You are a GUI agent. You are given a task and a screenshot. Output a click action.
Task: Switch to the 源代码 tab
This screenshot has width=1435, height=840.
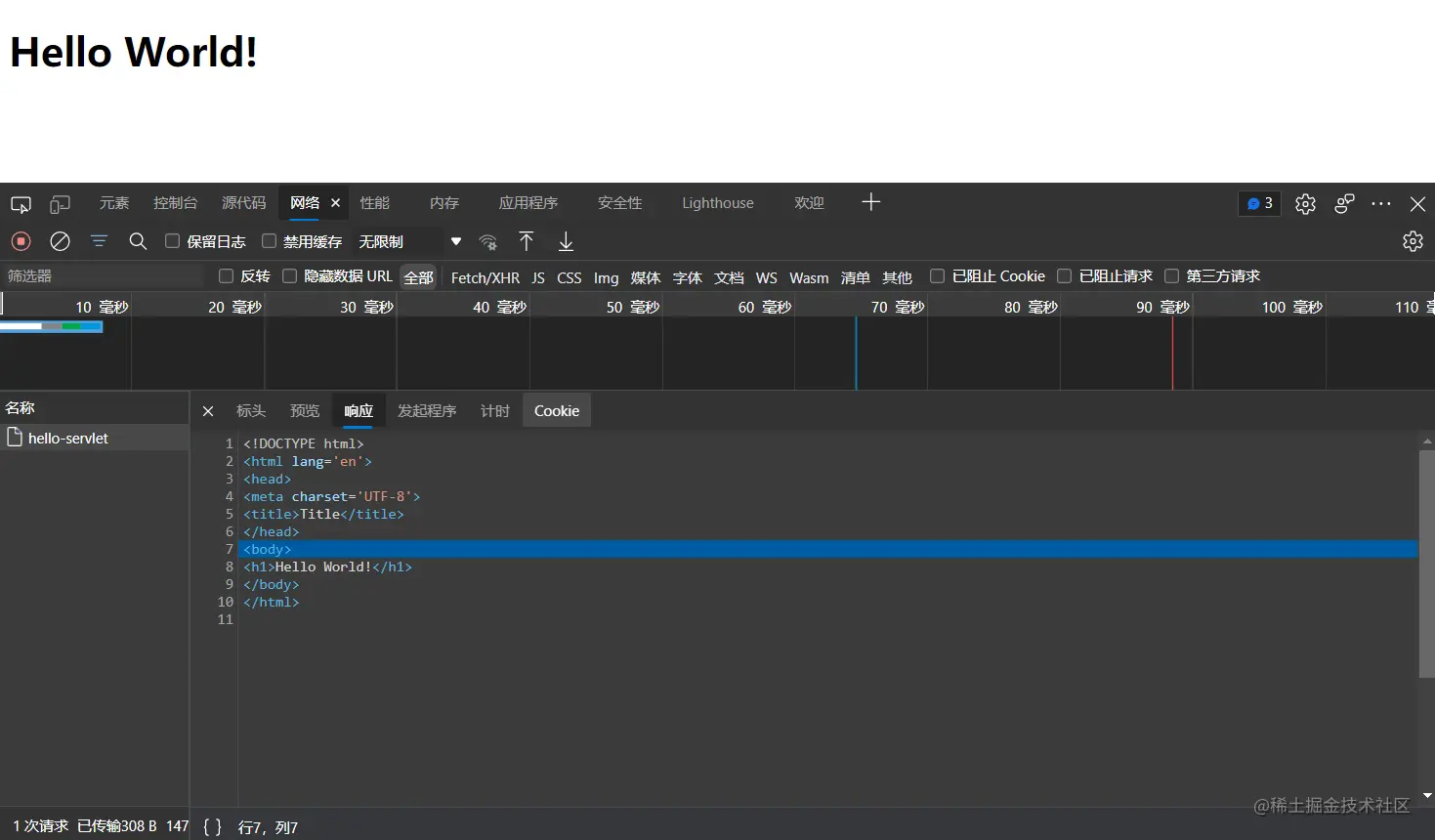coord(244,203)
